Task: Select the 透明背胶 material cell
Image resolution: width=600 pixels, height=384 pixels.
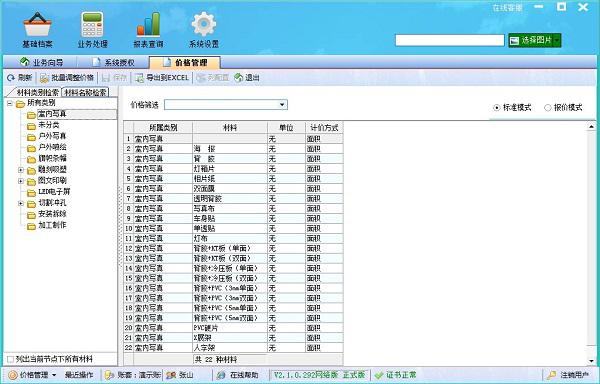Action: click(x=230, y=199)
